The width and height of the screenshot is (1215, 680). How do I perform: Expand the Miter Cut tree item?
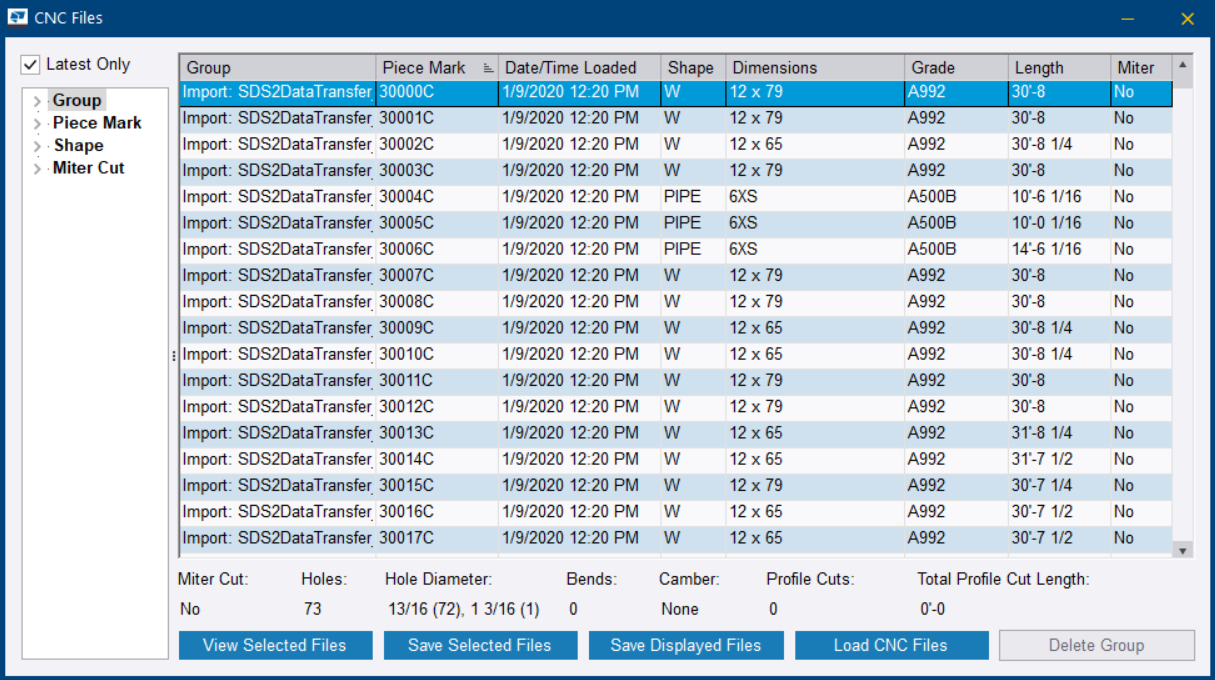38,168
